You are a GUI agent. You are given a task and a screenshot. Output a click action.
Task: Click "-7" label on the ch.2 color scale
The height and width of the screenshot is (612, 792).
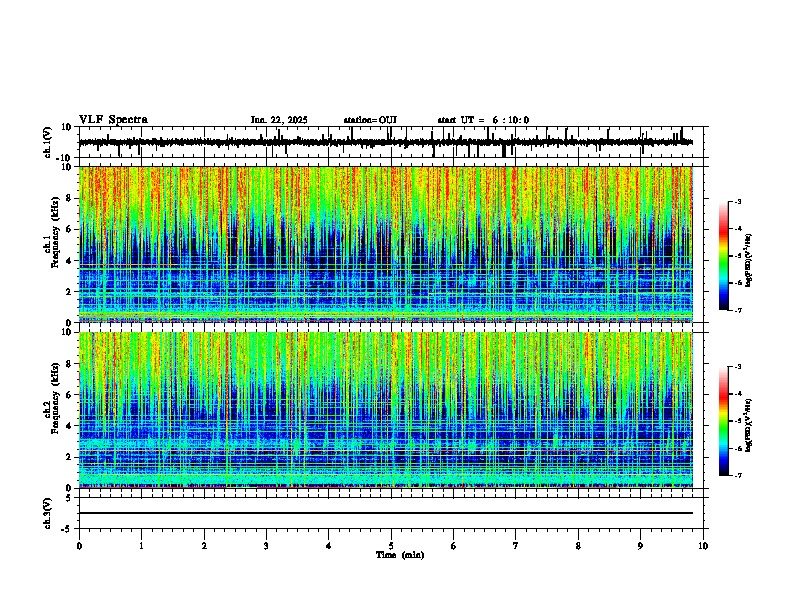point(738,475)
